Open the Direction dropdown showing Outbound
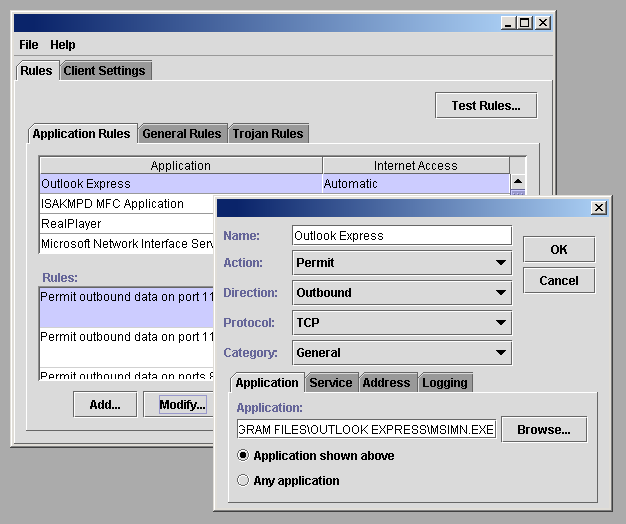The height and width of the screenshot is (524, 626). [402, 293]
